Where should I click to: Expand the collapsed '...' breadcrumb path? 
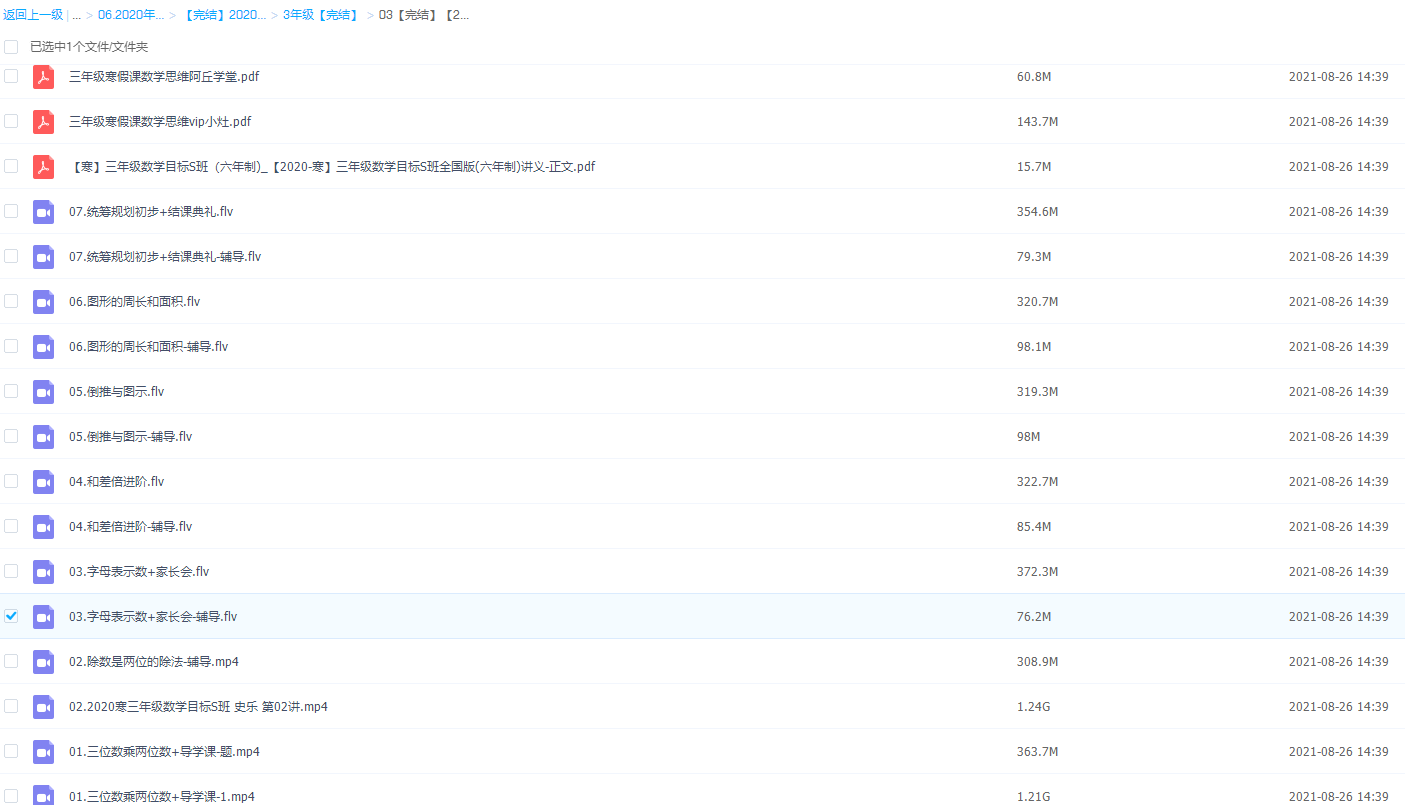pos(76,15)
